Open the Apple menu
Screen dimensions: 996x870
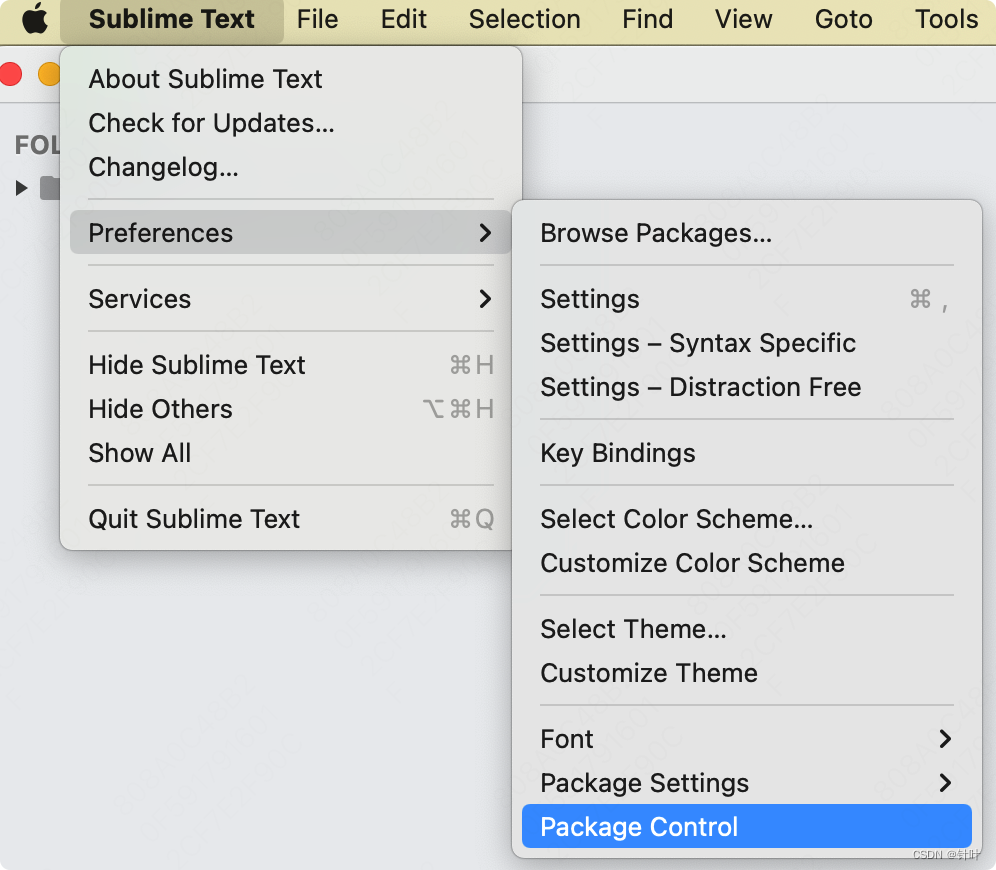coord(36,19)
